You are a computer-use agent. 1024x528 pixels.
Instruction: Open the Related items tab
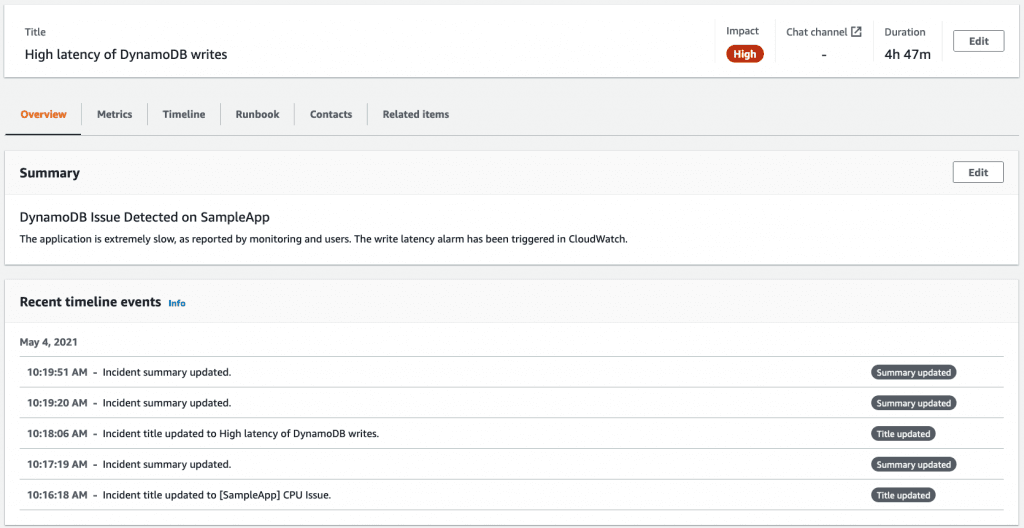[x=416, y=114]
